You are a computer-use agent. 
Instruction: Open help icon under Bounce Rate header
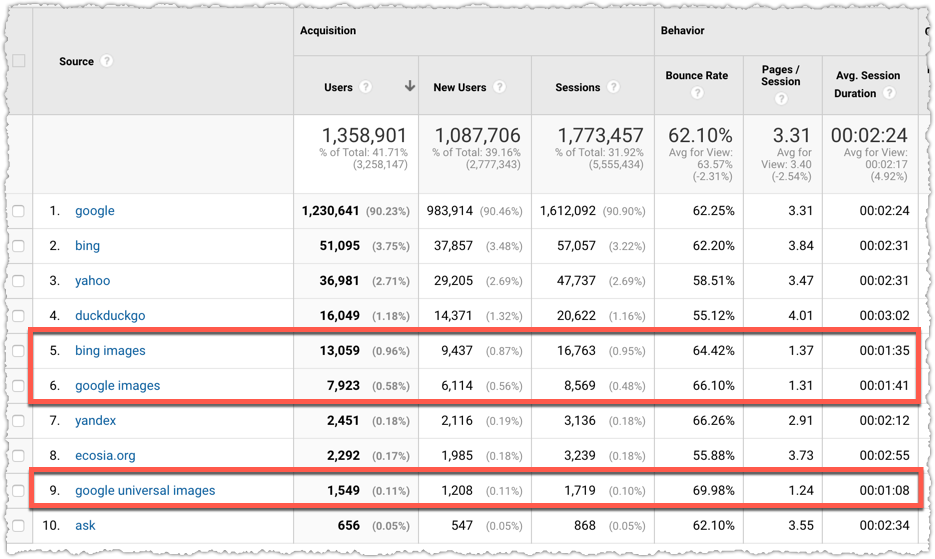697,93
